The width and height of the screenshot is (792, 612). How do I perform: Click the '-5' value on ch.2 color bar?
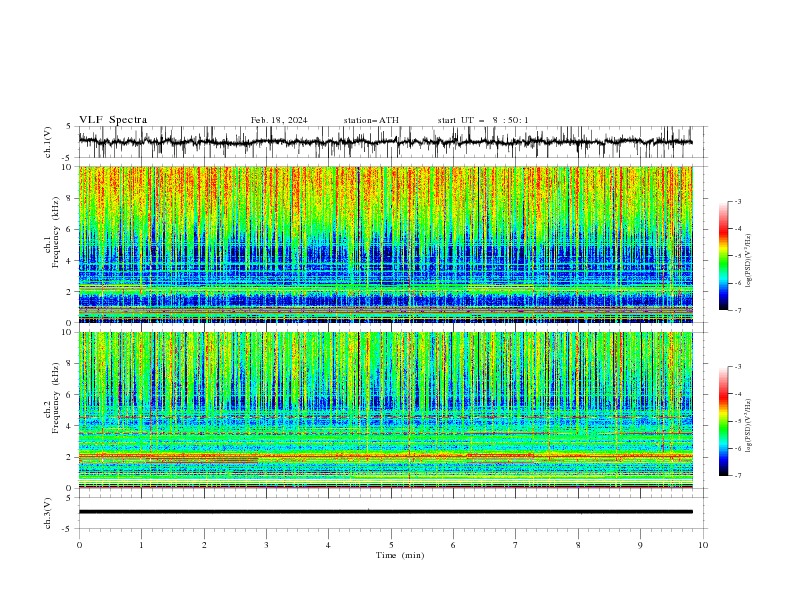[737, 421]
